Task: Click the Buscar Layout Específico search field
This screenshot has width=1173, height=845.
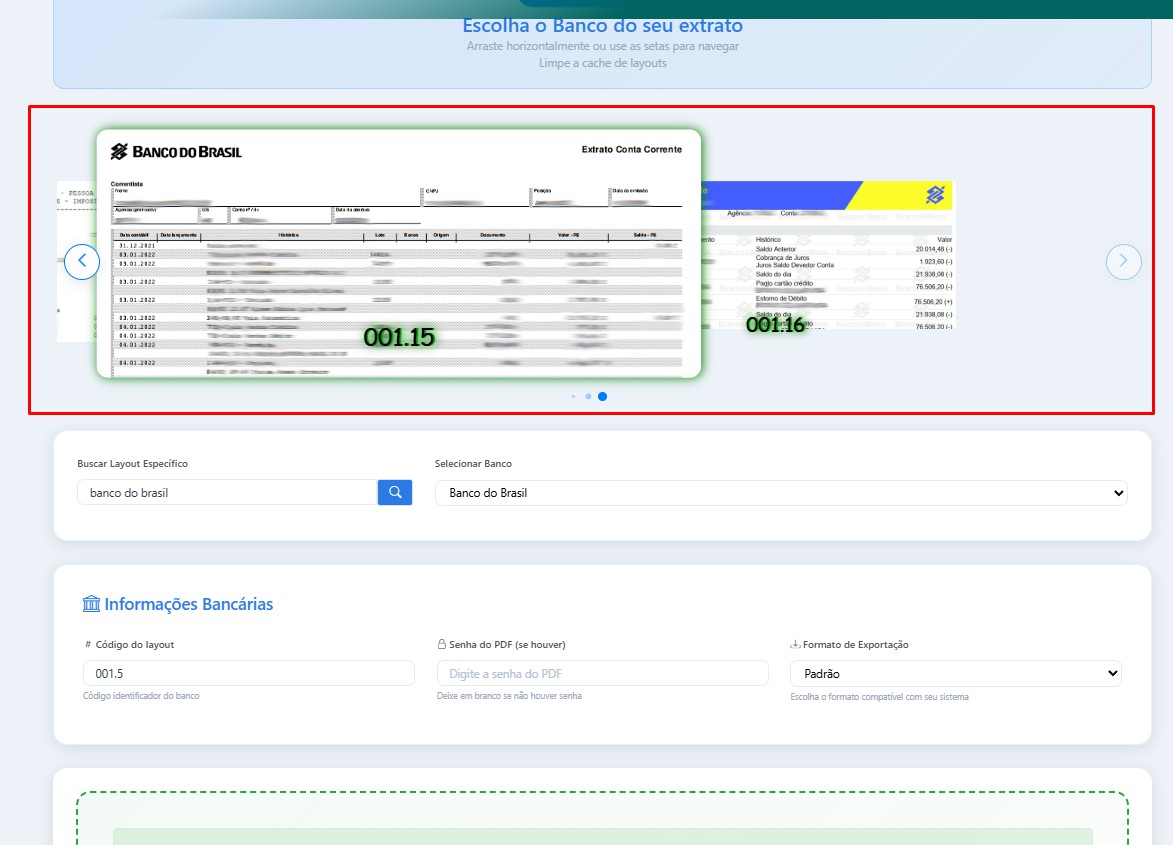Action: [x=227, y=492]
